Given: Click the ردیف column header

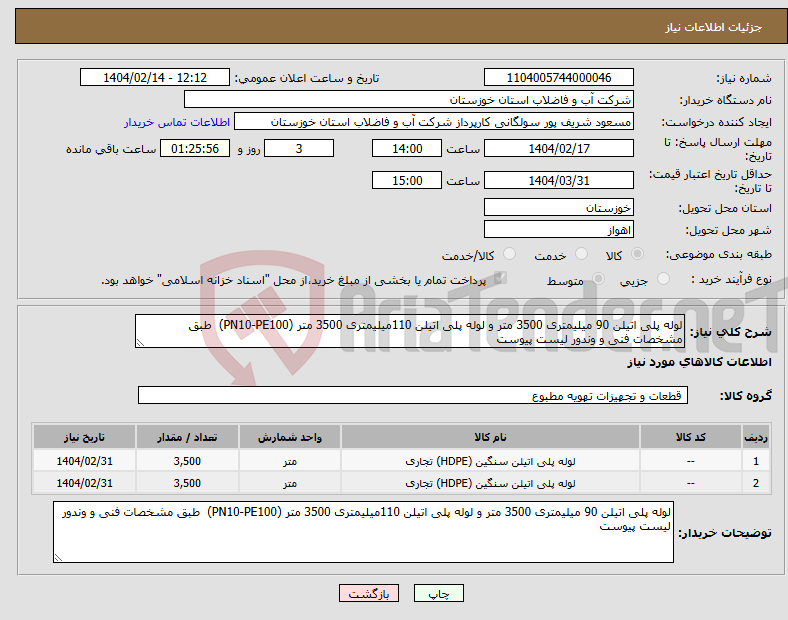Looking at the screenshot, I should click(x=756, y=437).
